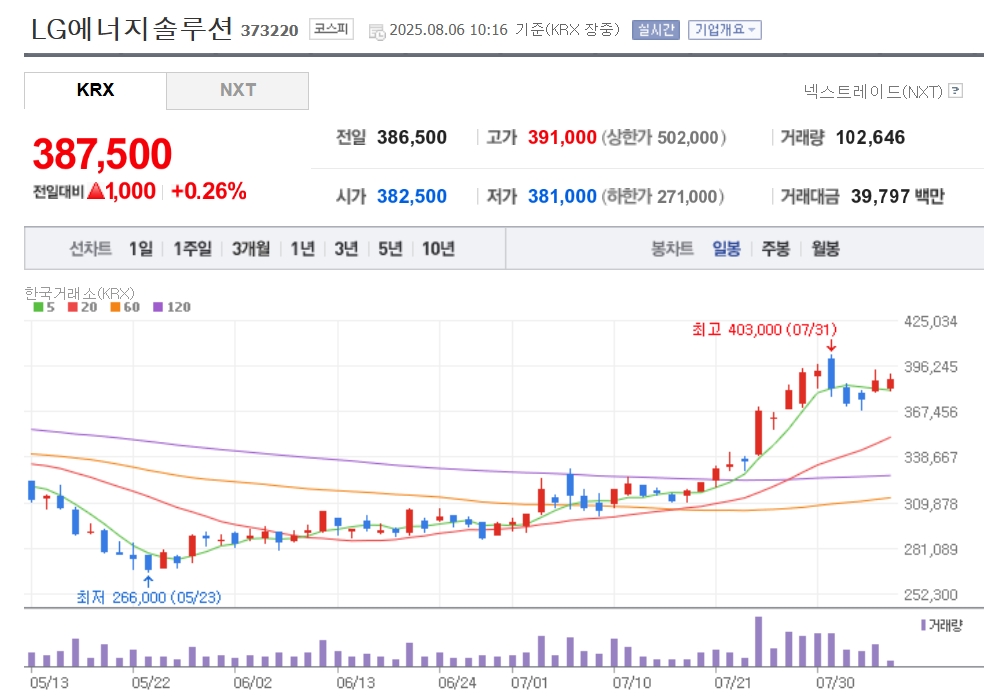Click the purple 120-day average legend square
The width and height of the screenshot is (984, 699).
pos(158,307)
